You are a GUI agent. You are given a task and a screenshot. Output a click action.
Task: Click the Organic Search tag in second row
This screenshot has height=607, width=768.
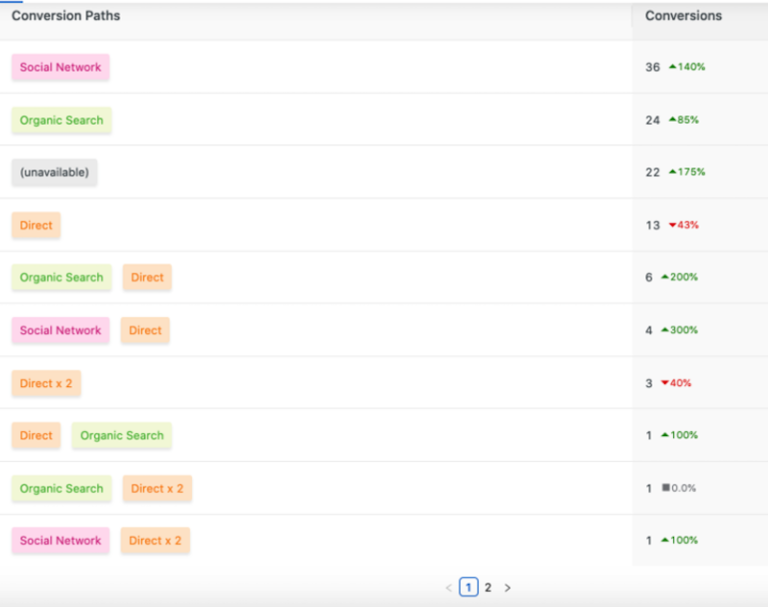[x=61, y=120]
